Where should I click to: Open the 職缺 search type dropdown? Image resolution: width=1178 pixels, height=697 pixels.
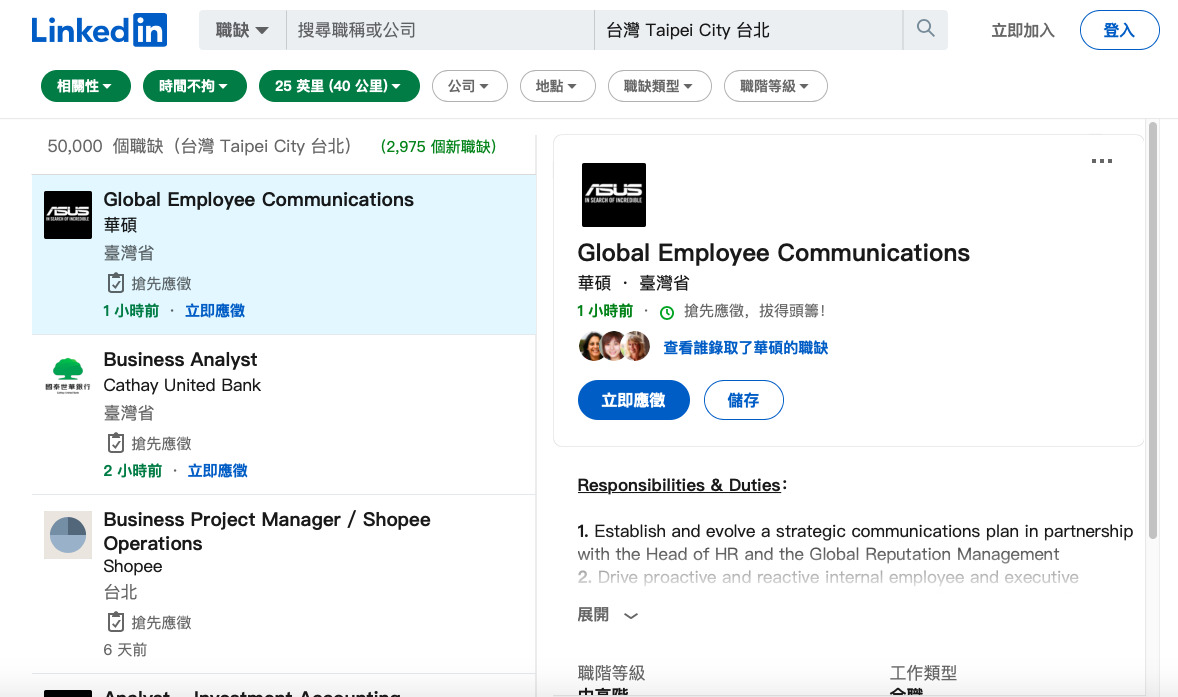(242, 30)
